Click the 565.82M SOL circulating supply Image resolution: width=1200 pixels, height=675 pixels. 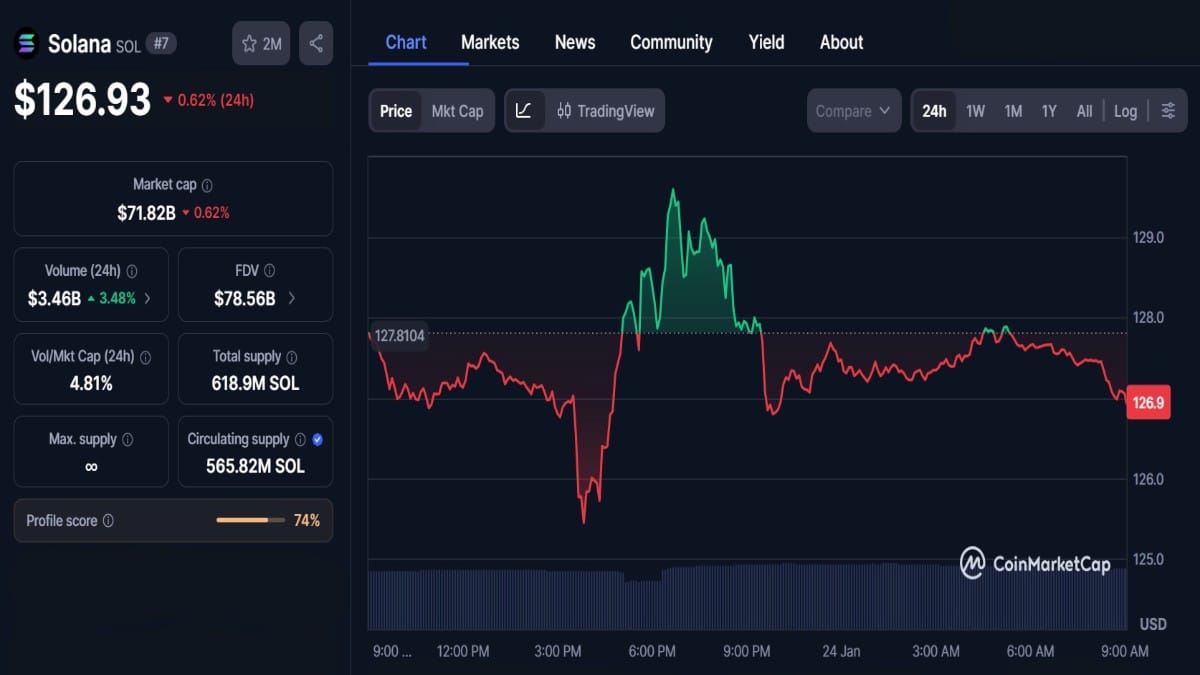255,466
